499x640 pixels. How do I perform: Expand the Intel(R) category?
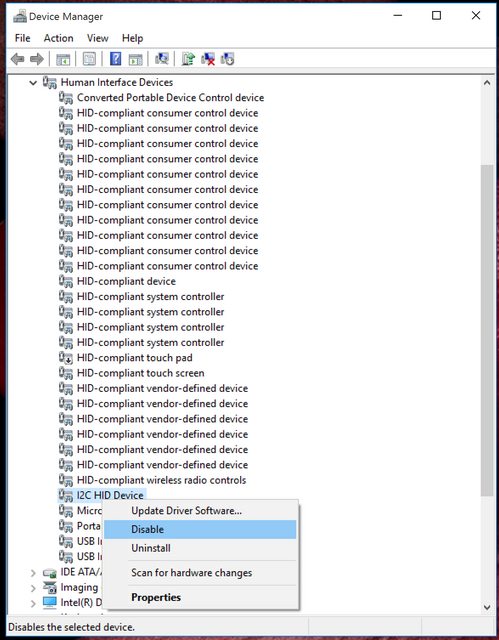(x=33, y=603)
